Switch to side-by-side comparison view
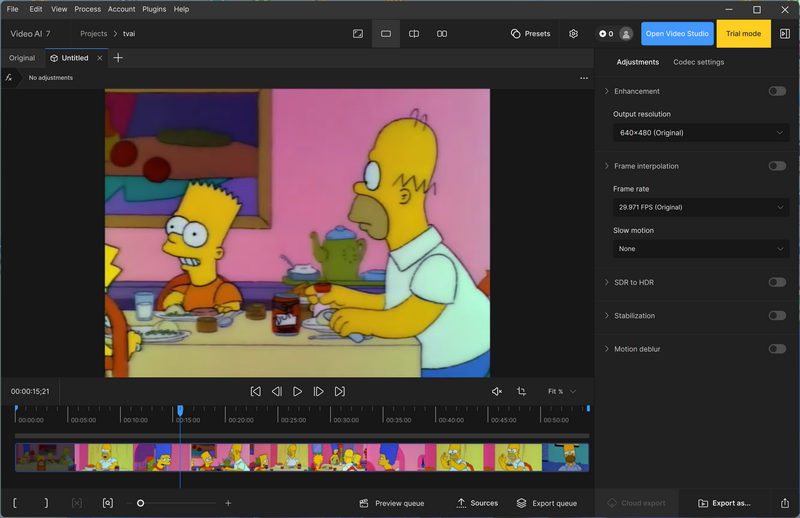The height and width of the screenshot is (518, 800). tap(442, 34)
